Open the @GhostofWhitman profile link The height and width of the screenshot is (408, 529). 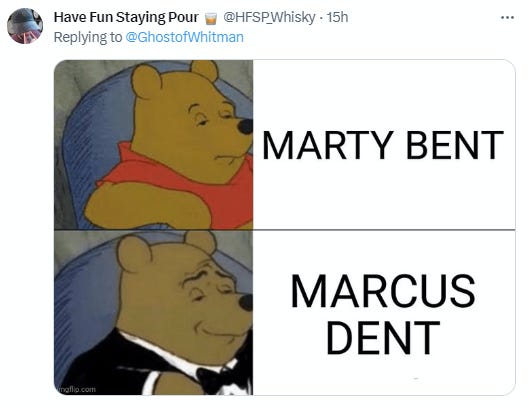pyautogui.click(x=185, y=37)
